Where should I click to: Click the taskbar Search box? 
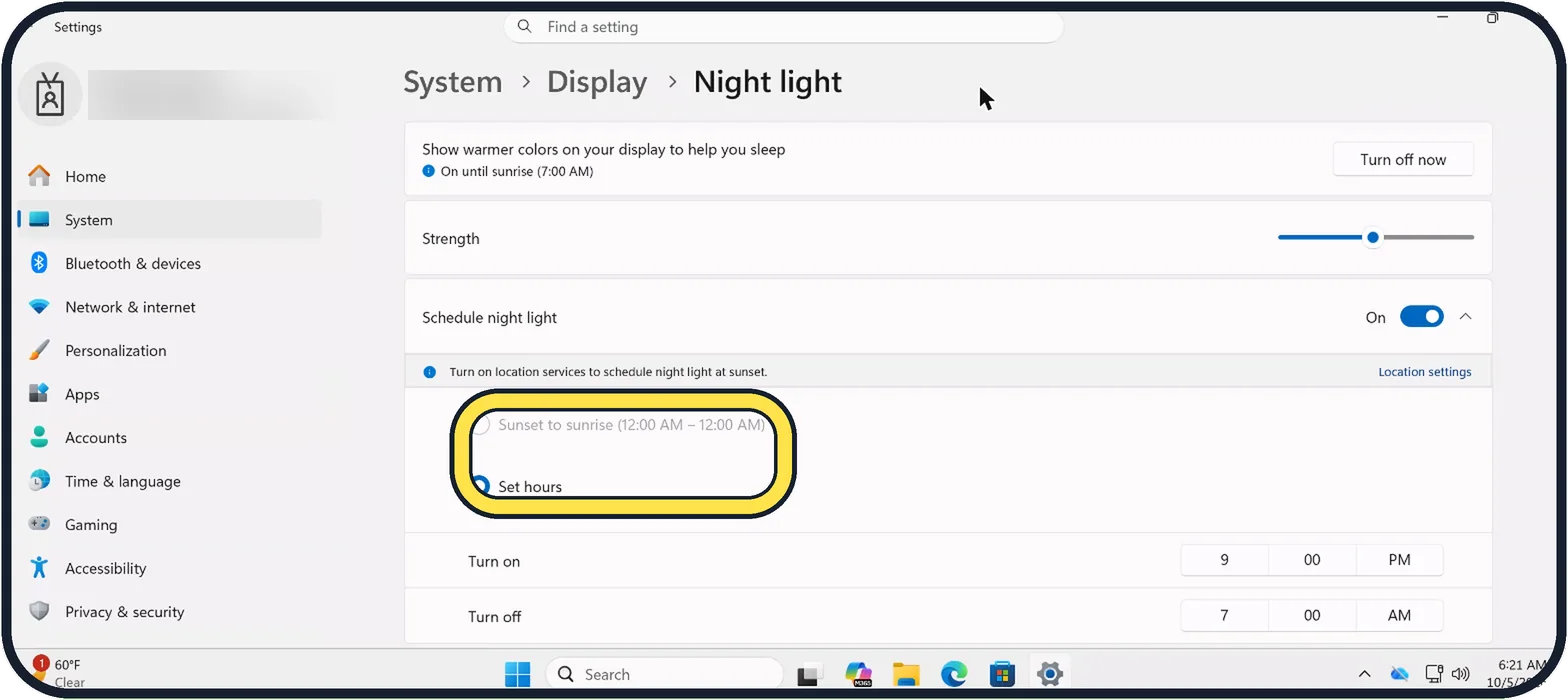(x=664, y=674)
